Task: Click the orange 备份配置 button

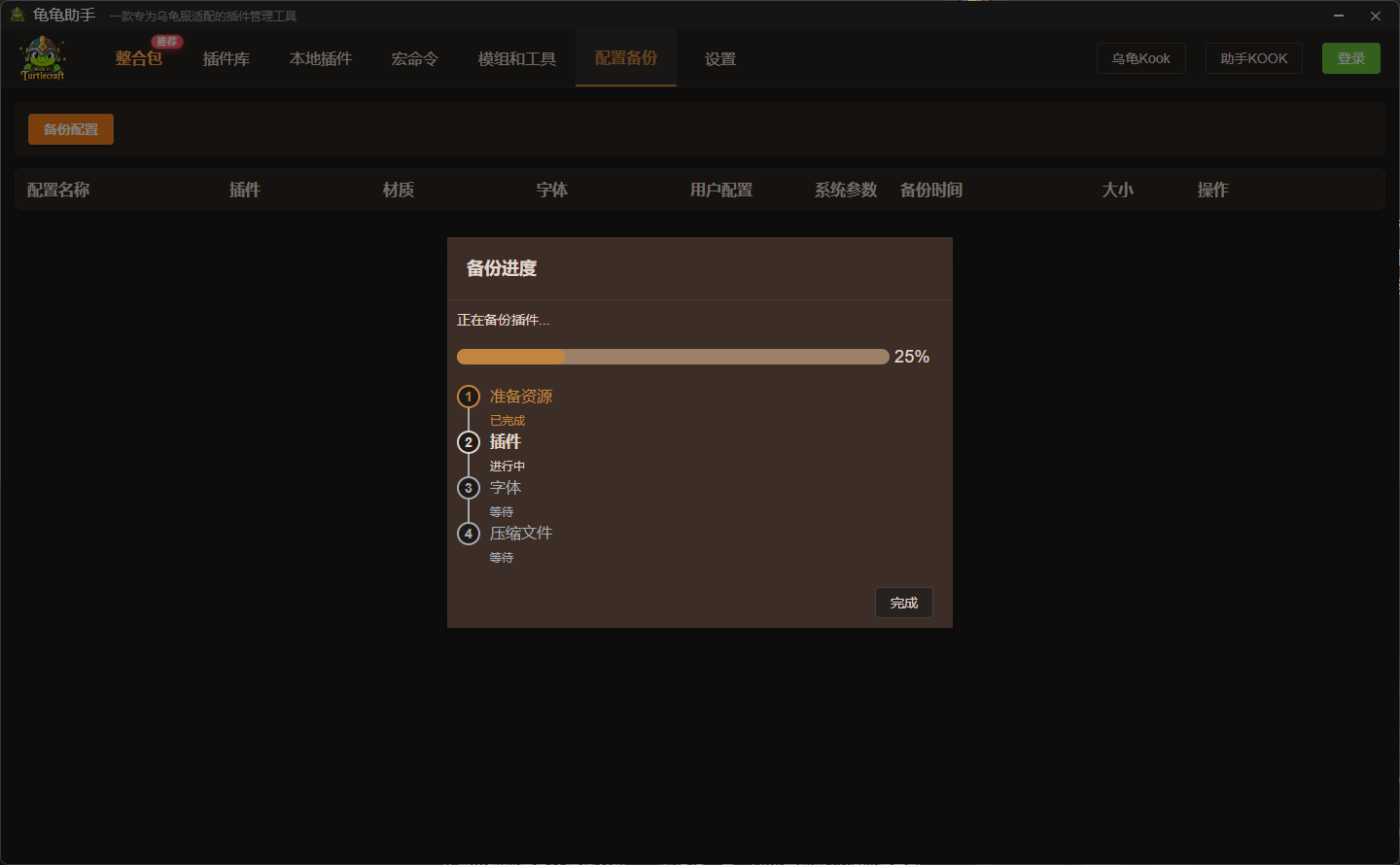Action: (71, 129)
